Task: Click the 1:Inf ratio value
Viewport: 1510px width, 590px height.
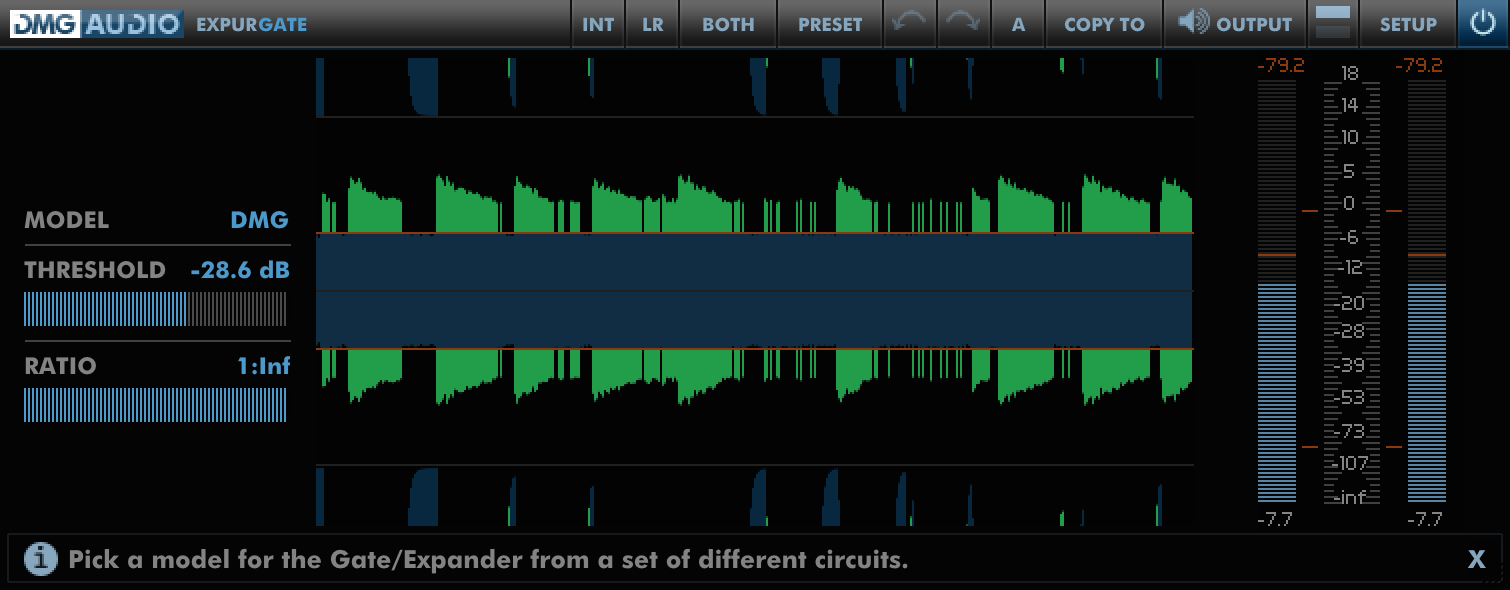Action: point(264,366)
